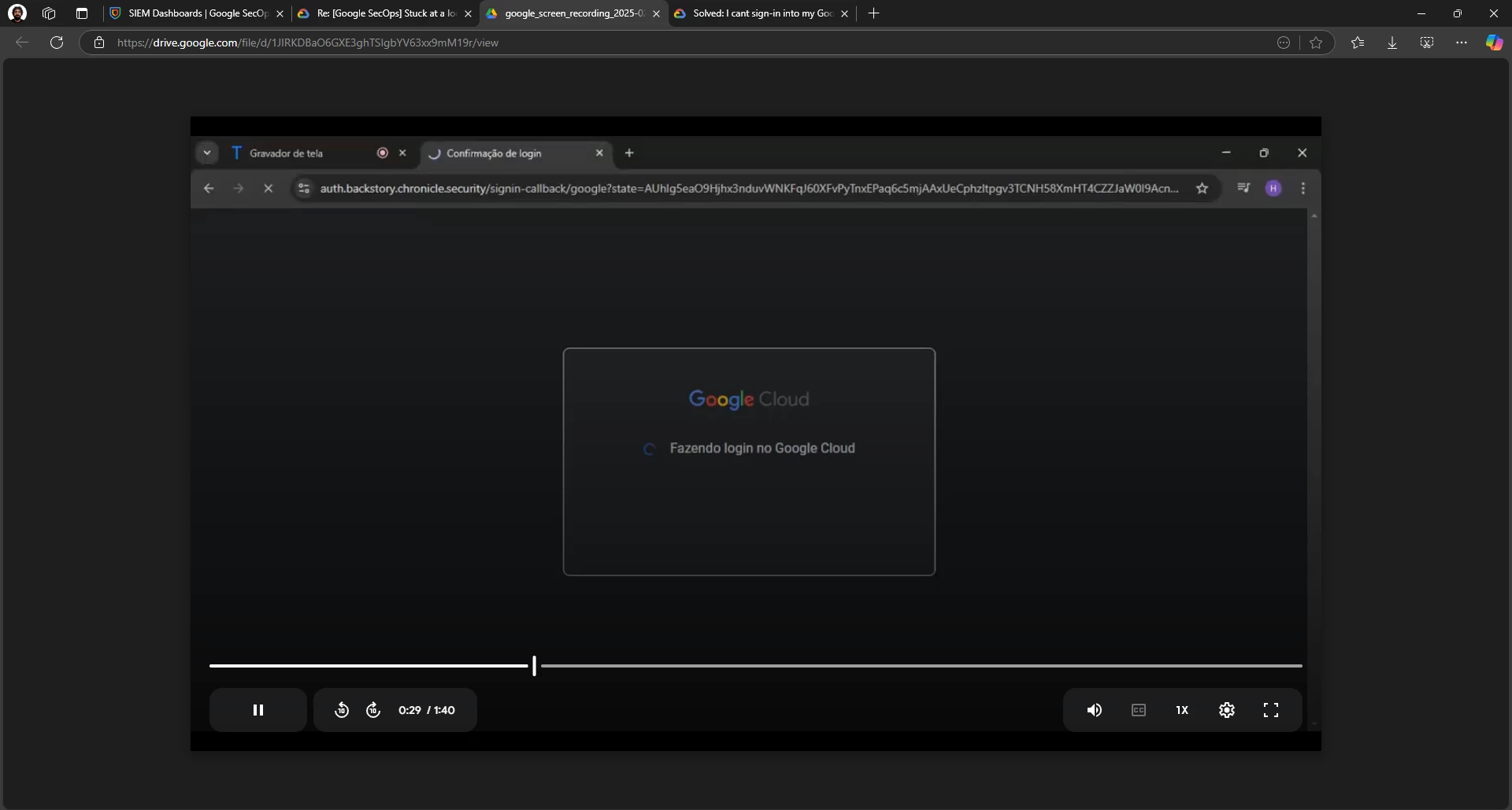The height and width of the screenshot is (810, 1512).
Task: Rewind the video ten seconds
Action: coord(342,710)
